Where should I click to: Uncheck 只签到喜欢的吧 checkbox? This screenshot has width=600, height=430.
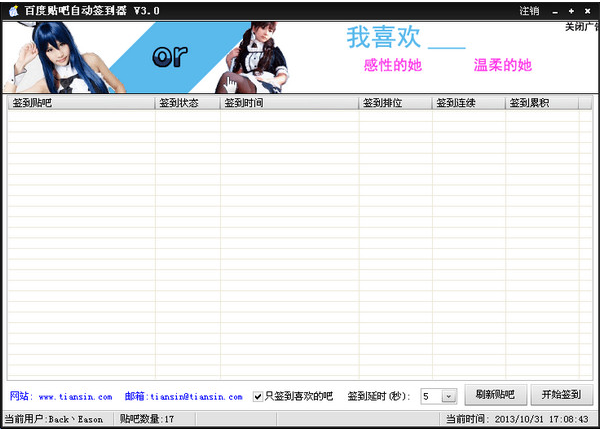258,396
